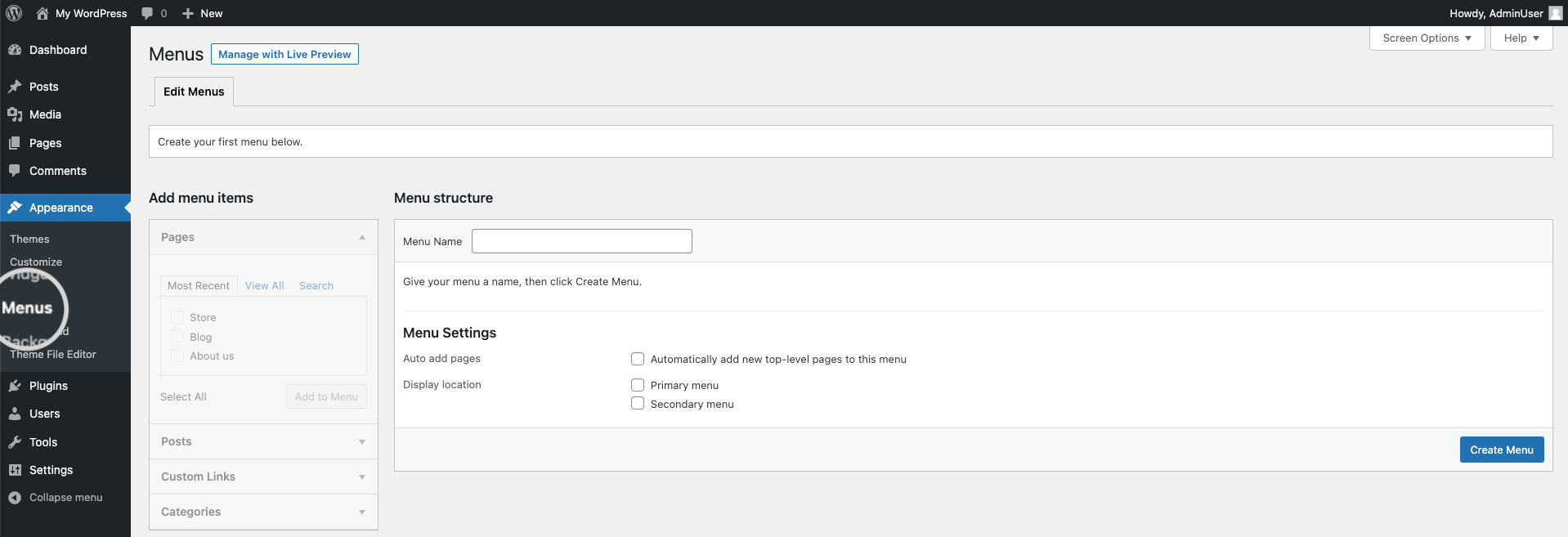This screenshot has width=1568, height=537.
Task: Switch to the Search tab
Action: click(316, 285)
